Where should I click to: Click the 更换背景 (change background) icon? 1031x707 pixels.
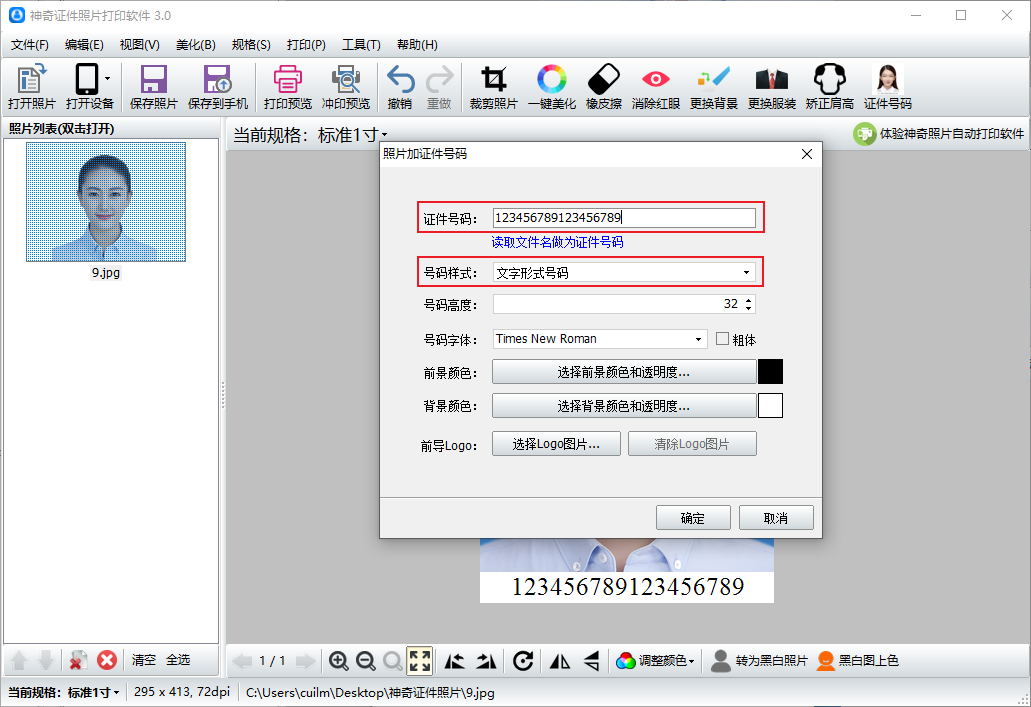pos(714,80)
